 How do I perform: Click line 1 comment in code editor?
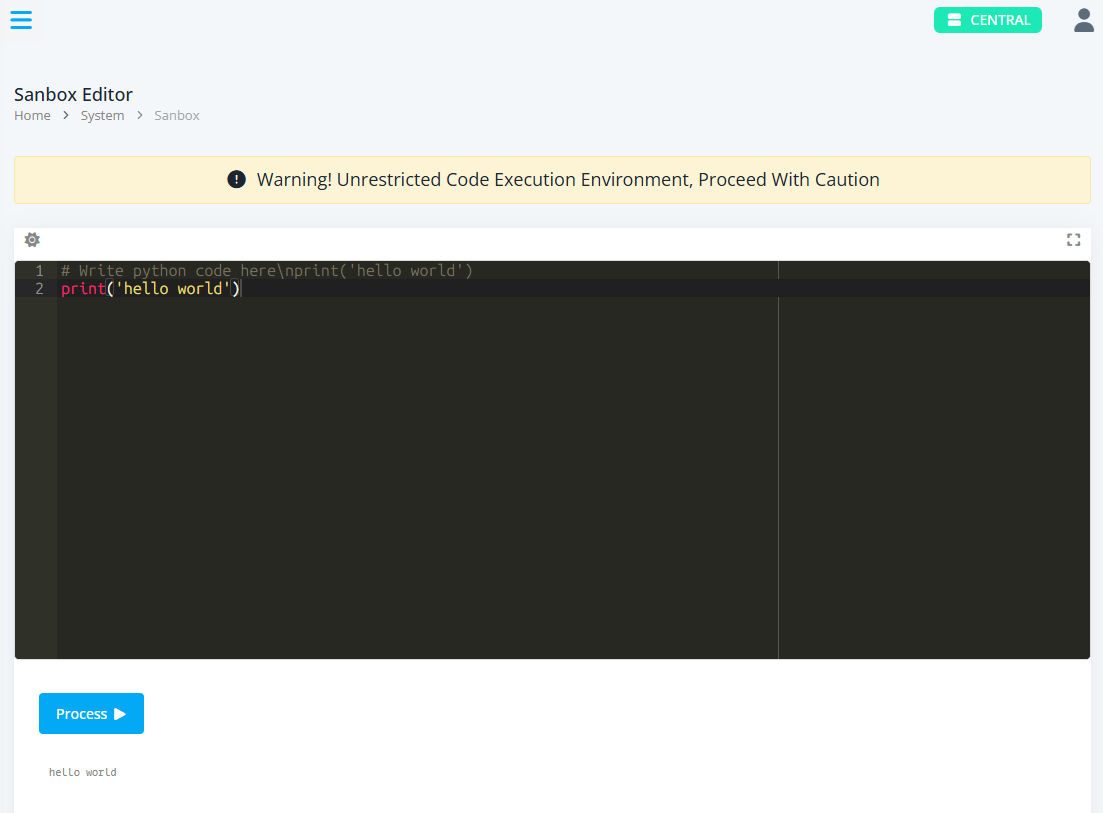coord(267,271)
